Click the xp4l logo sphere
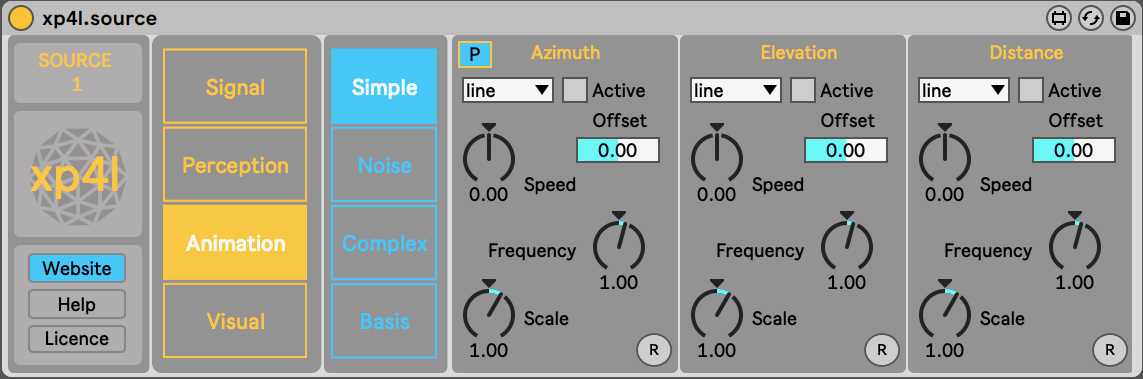 [78, 174]
